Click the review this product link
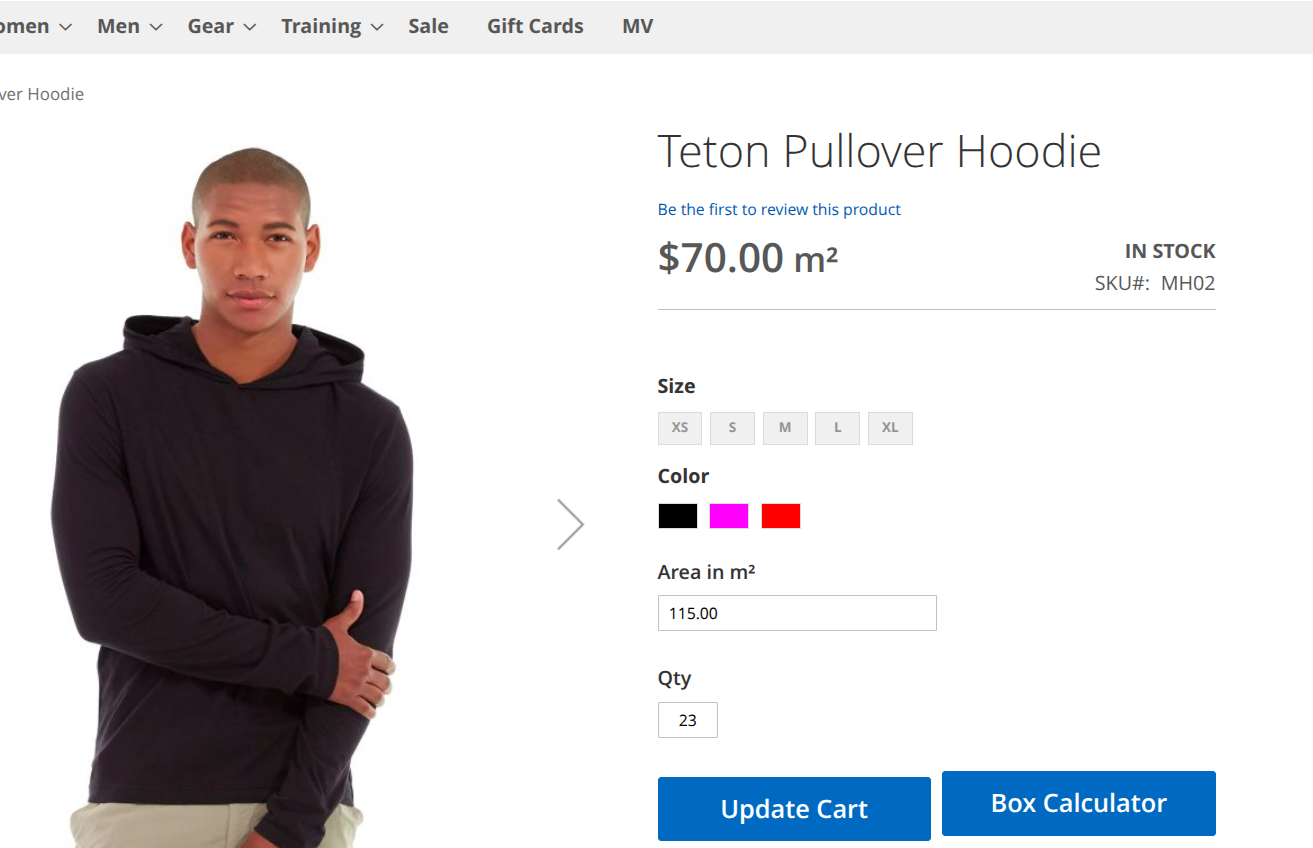The width and height of the screenshot is (1313, 848). tap(779, 209)
